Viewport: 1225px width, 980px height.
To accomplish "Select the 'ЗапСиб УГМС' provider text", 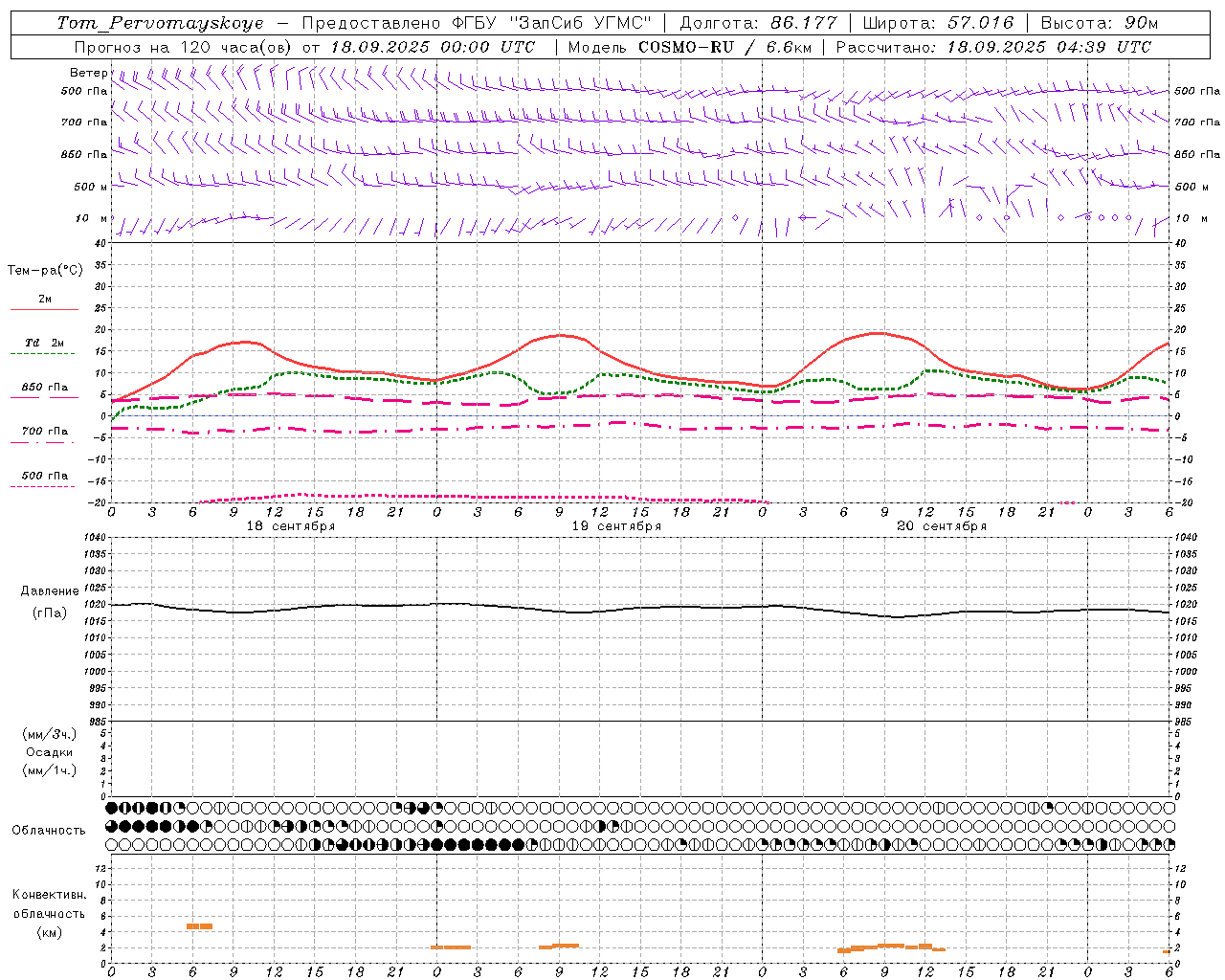I will click(x=581, y=23).
